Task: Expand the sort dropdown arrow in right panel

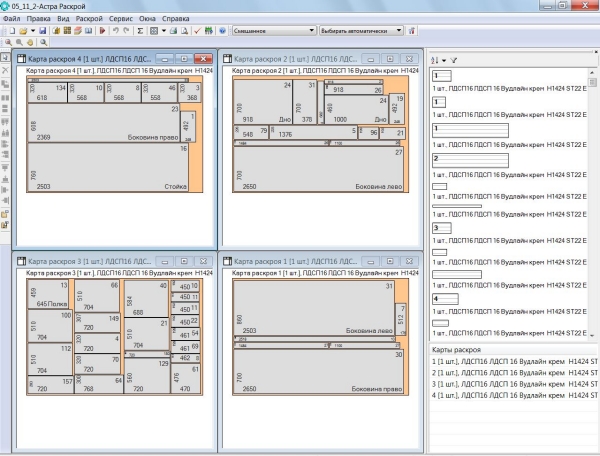Action: point(444,60)
